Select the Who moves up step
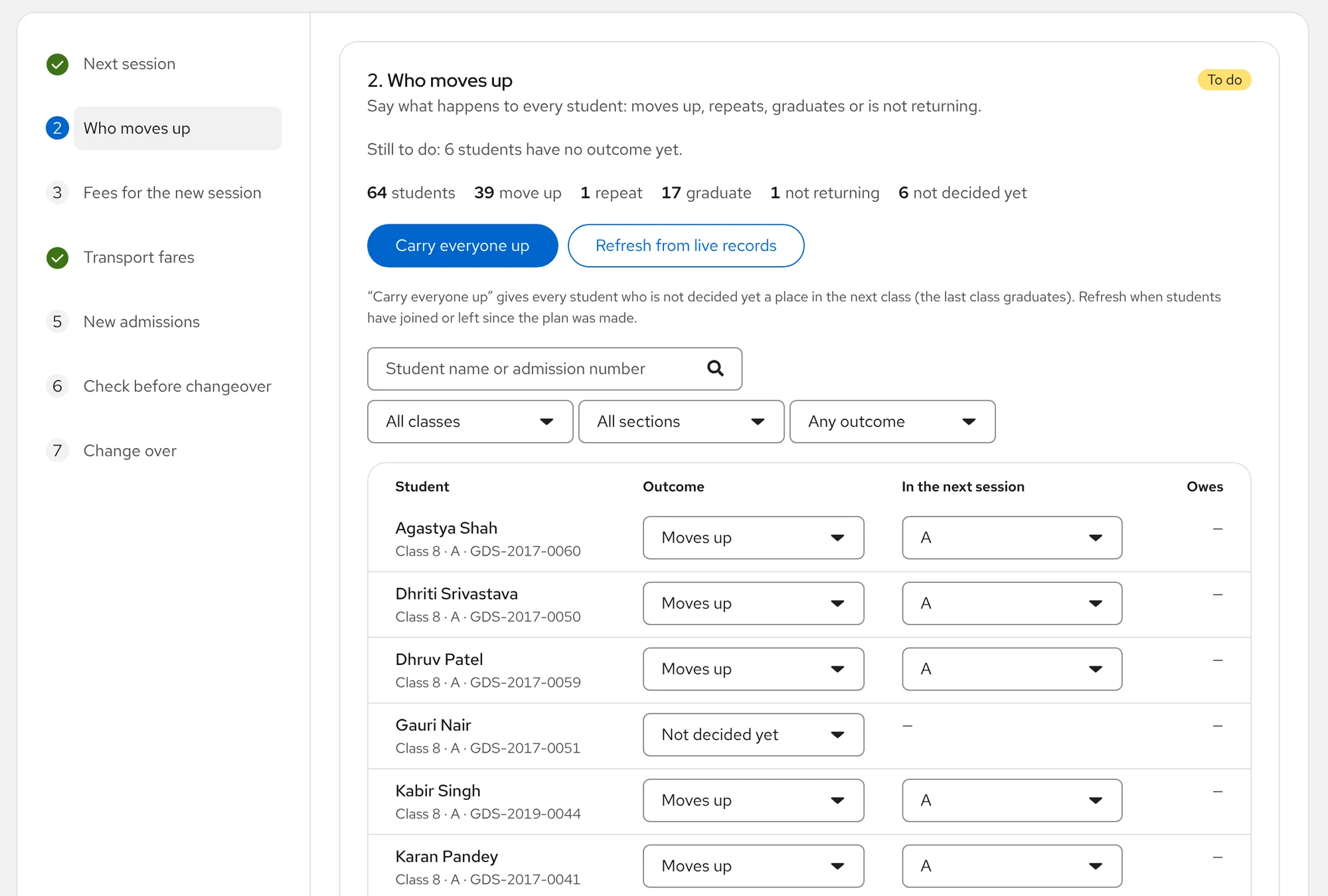Viewport: 1328px width, 896px height. (177, 128)
